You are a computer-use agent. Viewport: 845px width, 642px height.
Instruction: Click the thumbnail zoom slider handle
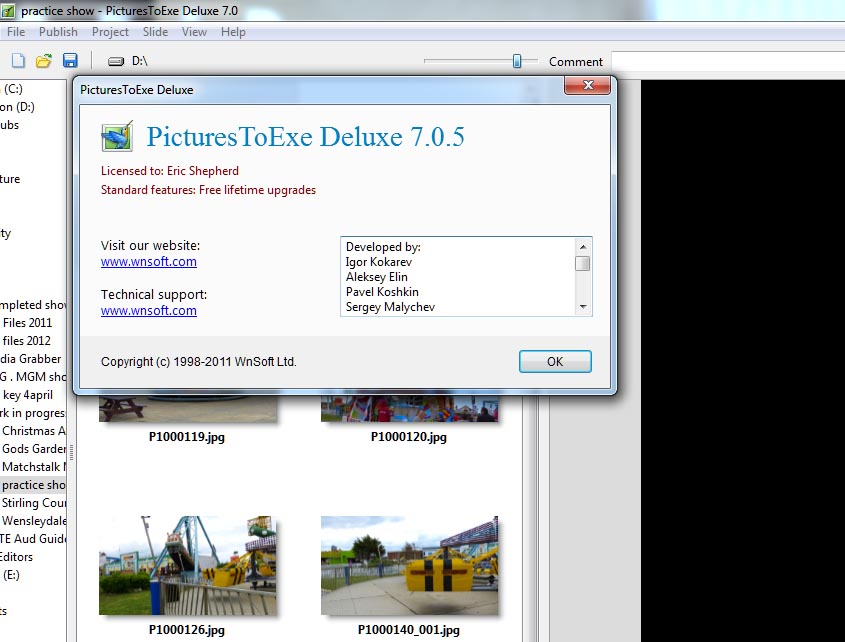point(517,61)
